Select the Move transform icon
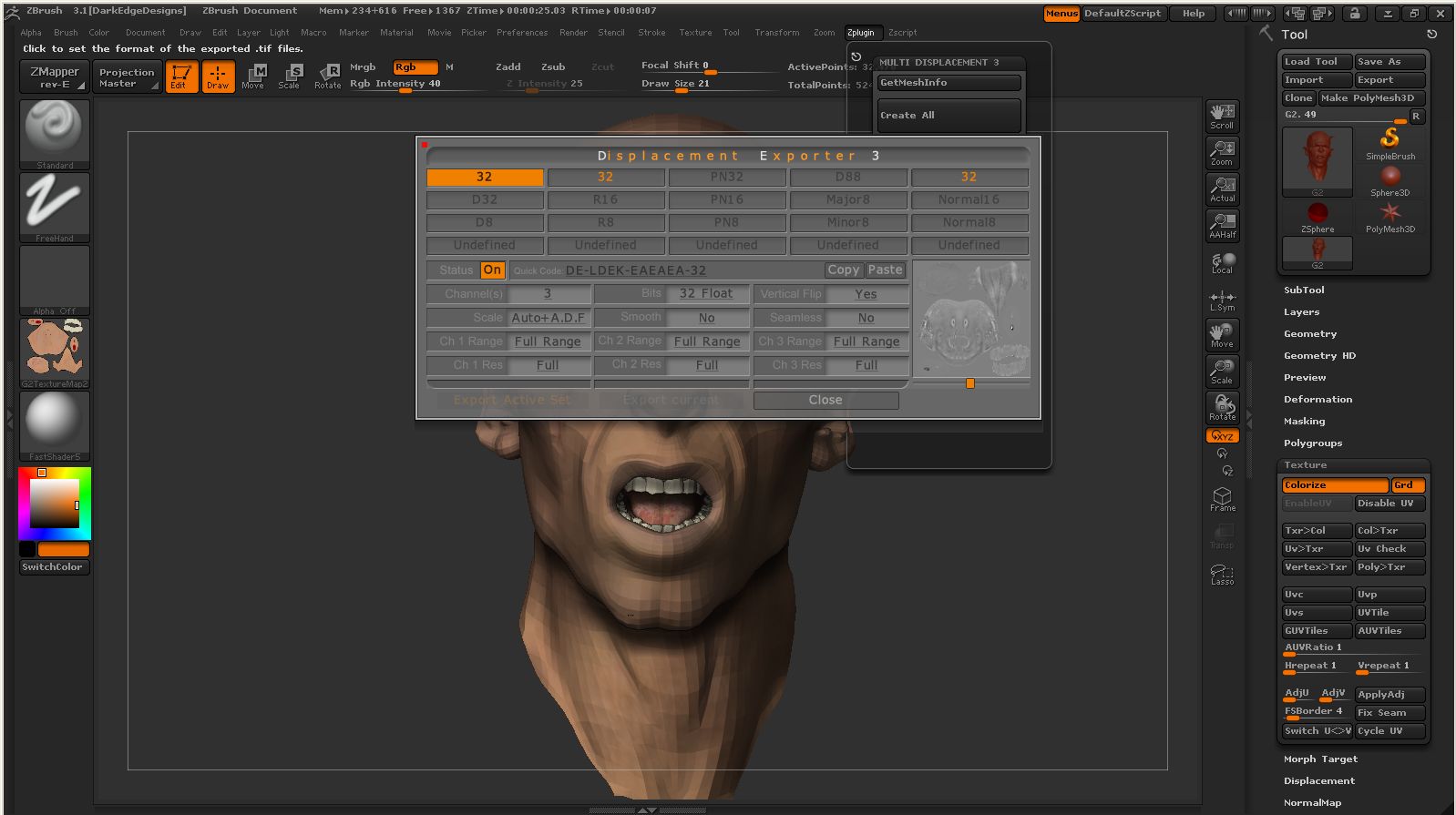The image size is (1456, 815). coord(253,76)
